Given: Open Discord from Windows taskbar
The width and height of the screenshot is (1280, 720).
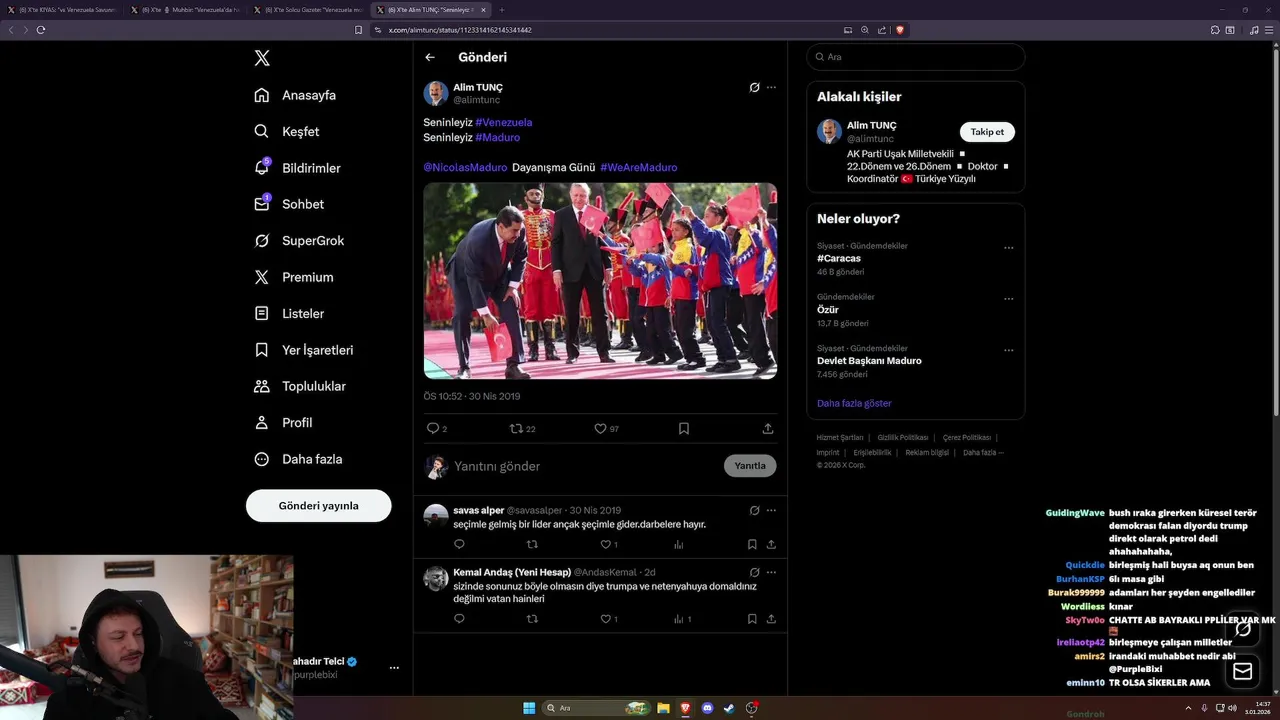Looking at the screenshot, I should coord(708,708).
